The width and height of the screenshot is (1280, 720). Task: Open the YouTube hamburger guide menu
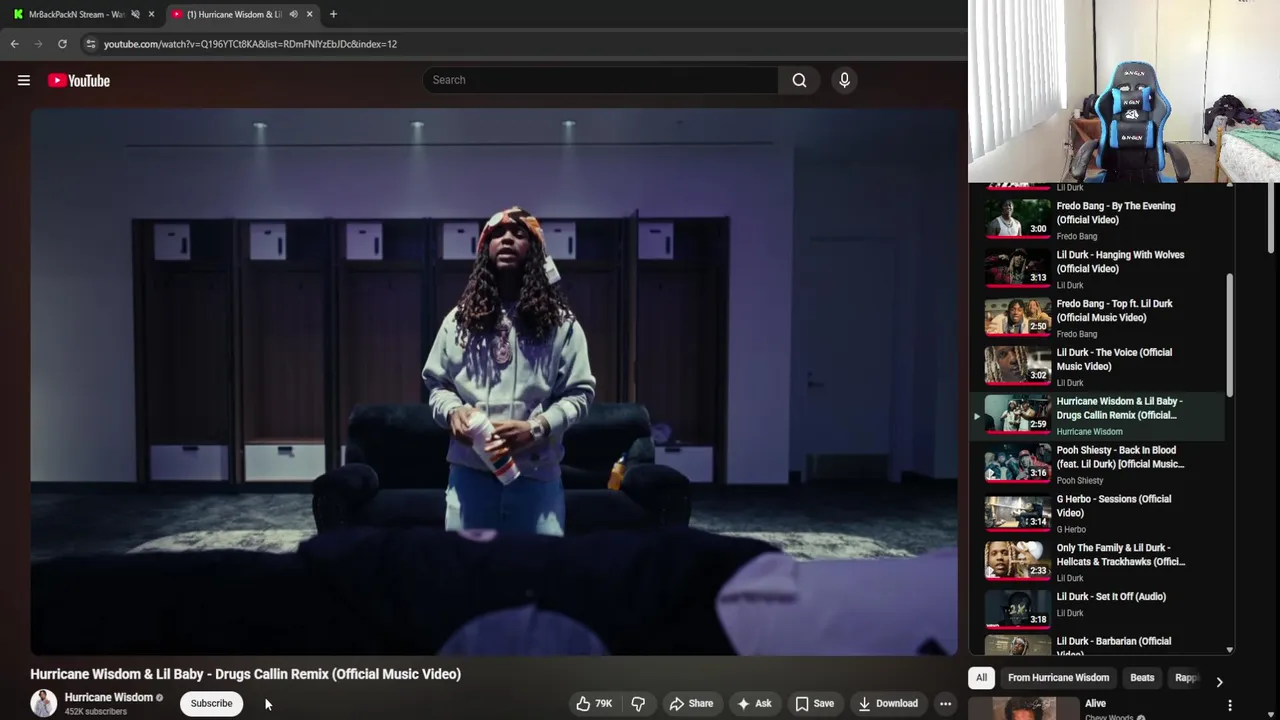24,80
